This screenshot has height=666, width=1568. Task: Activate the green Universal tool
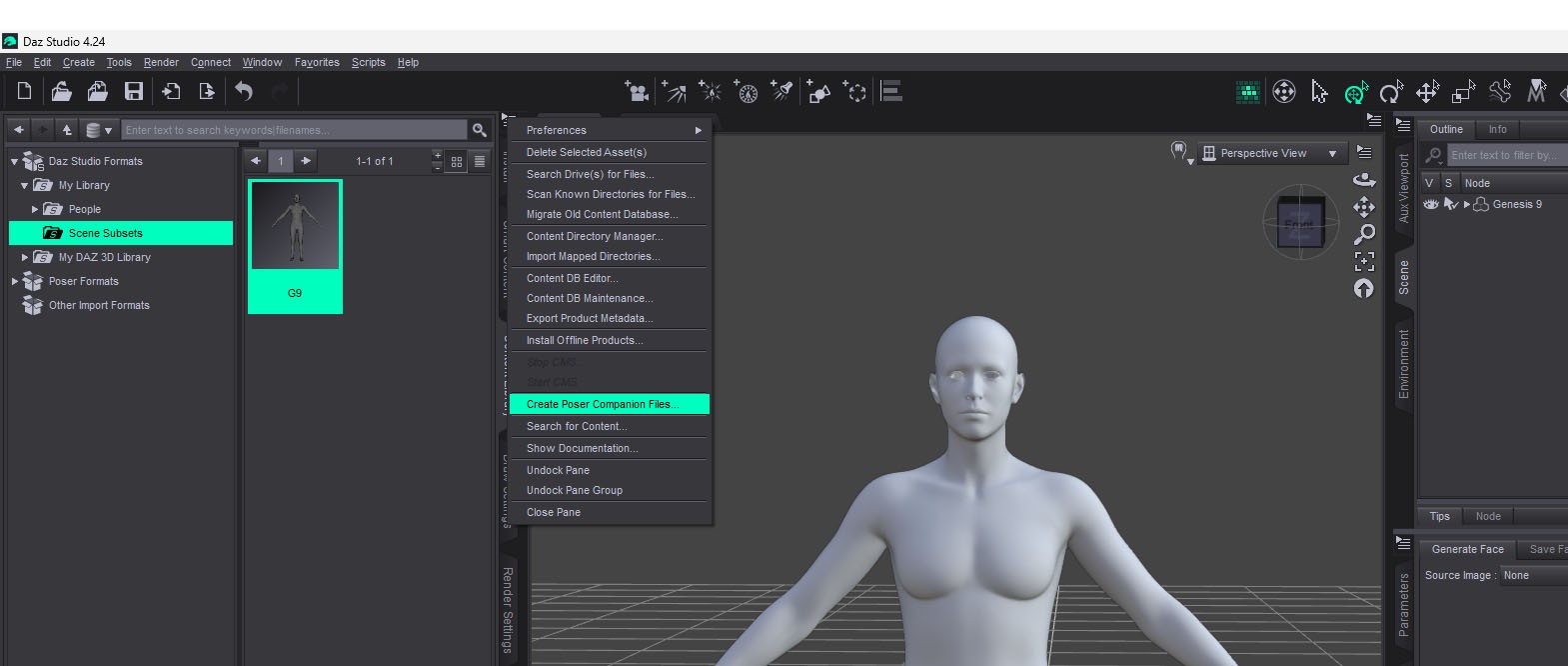[x=1356, y=93]
